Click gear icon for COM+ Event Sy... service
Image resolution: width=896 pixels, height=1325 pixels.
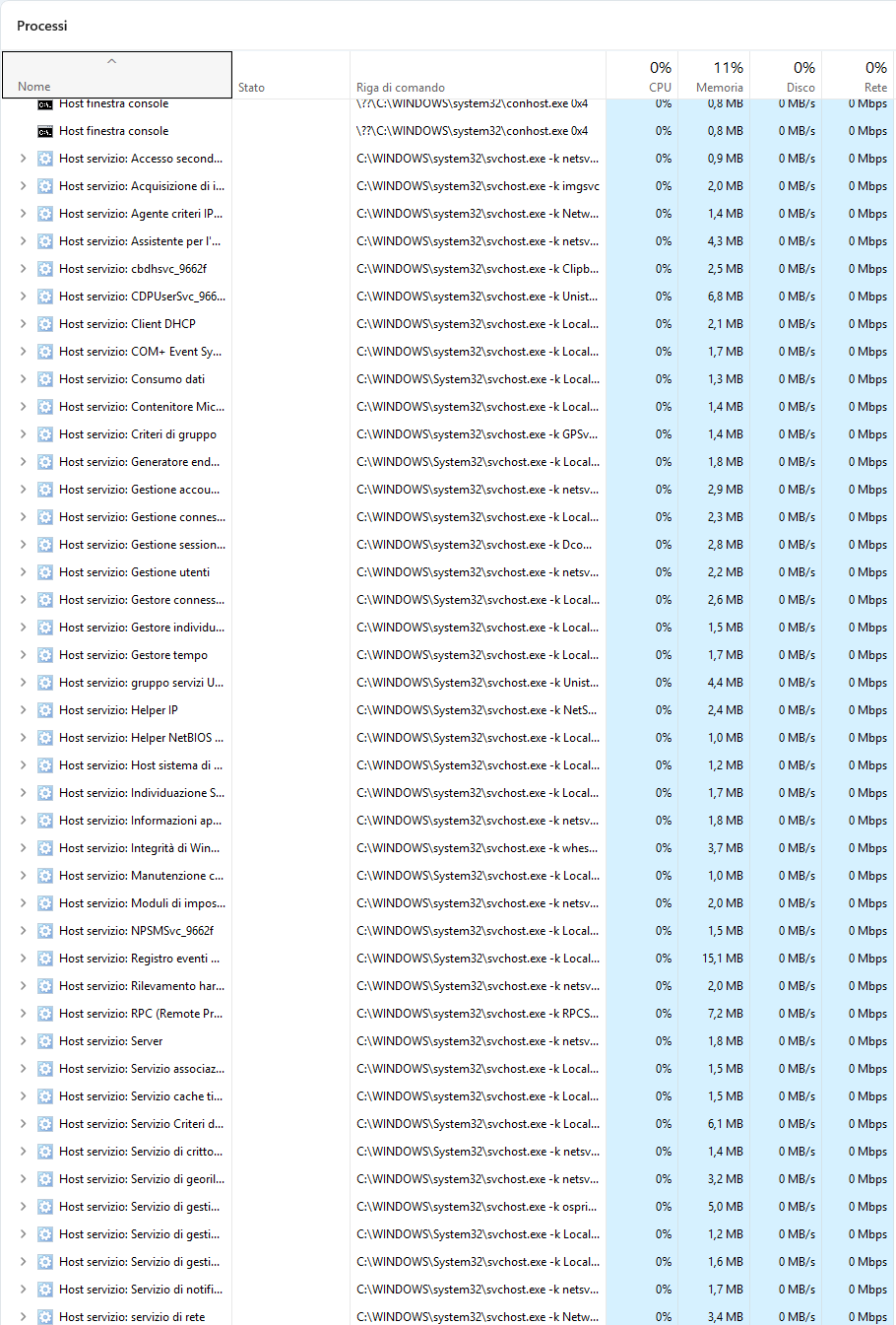[x=45, y=351]
